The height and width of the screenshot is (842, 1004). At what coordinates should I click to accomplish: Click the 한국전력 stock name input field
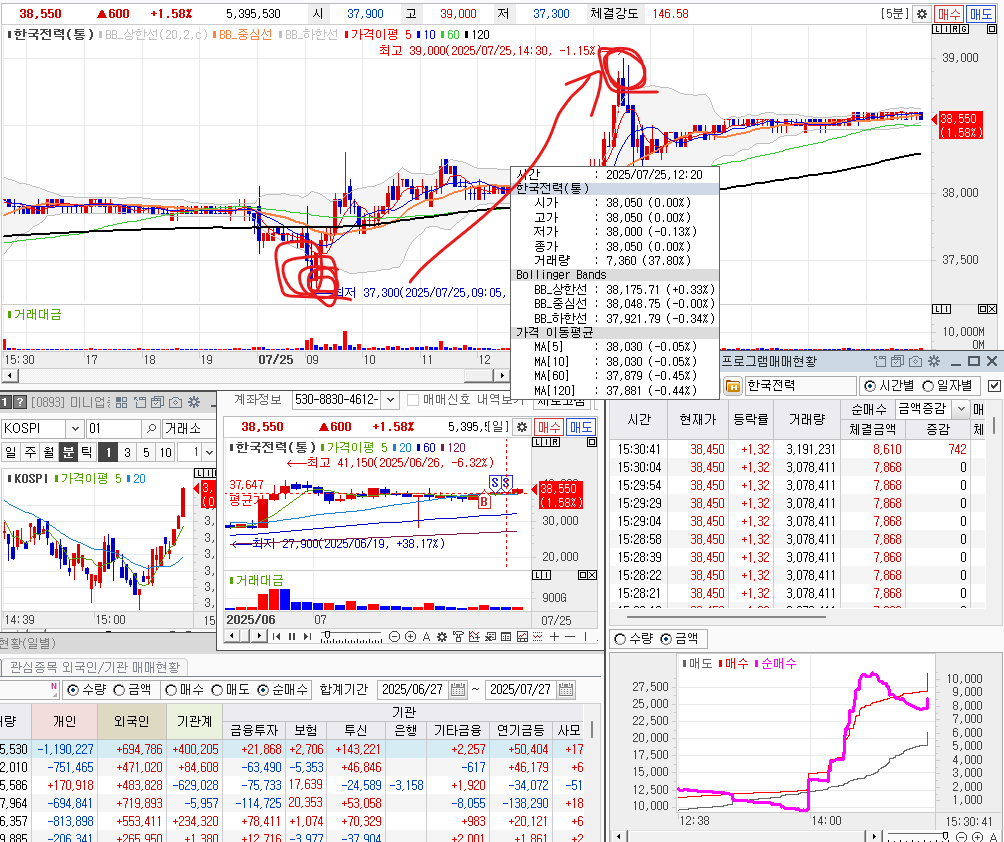click(800, 385)
